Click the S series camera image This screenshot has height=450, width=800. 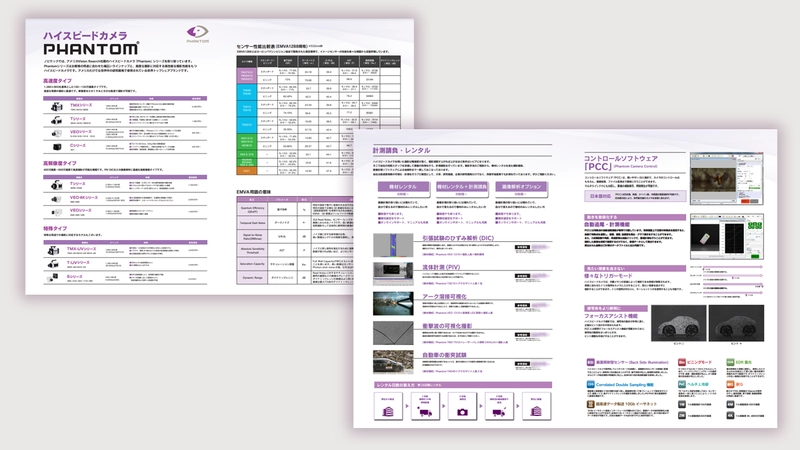click(x=53, y=278)
